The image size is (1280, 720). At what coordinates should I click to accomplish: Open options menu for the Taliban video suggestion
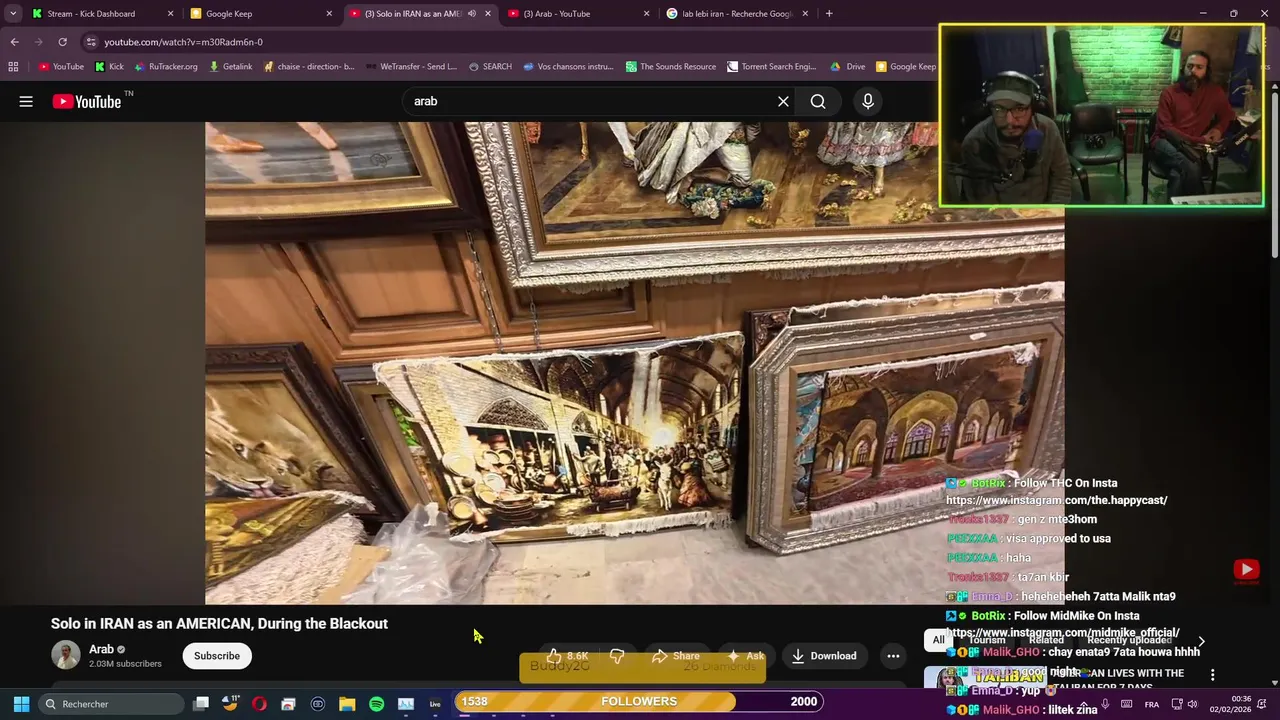pyautogui.click(x=1212, y=676)
